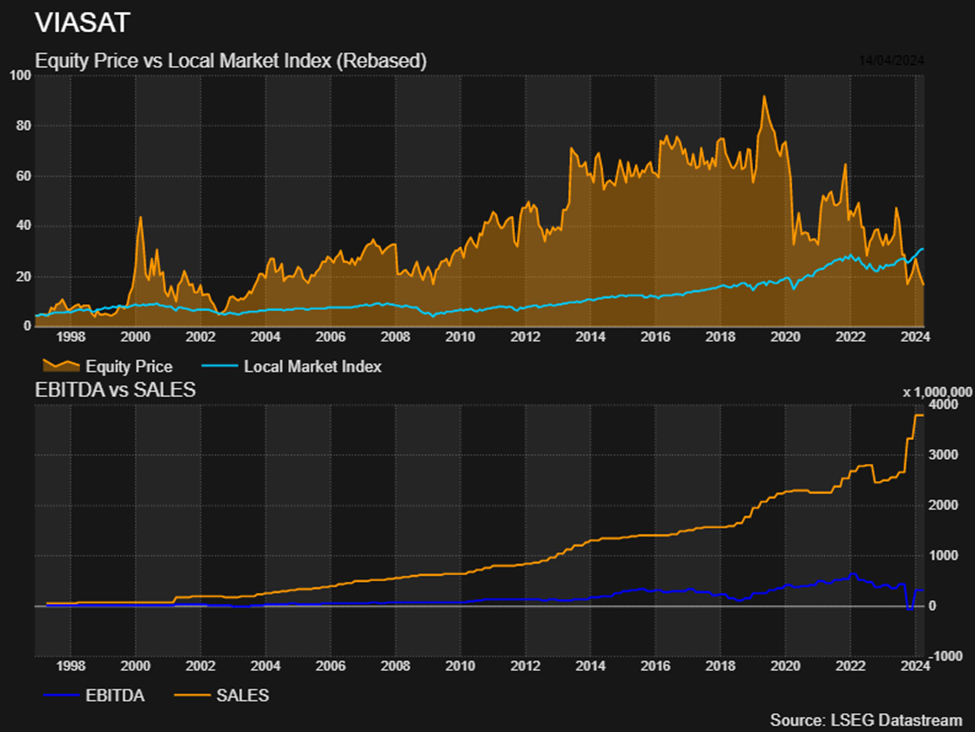This screenshot has height=732, width=975.
Task: Click 2020 on the equity price chart axis
Action: [785, 337]
